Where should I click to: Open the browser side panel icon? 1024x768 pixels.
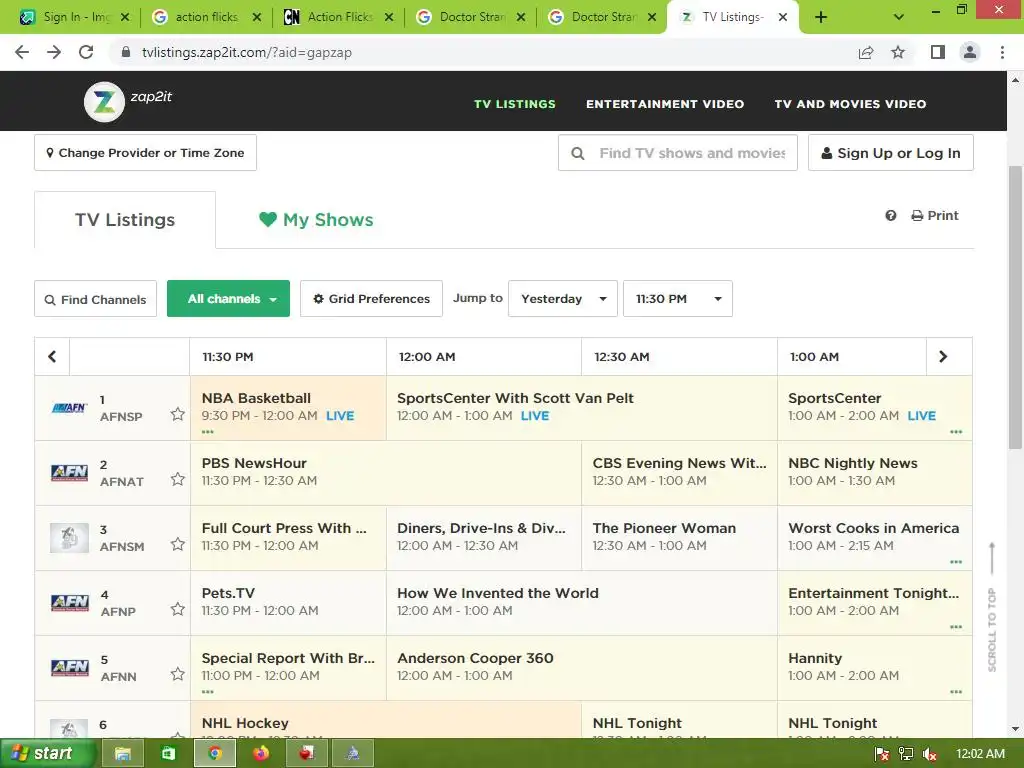(938, 52)
